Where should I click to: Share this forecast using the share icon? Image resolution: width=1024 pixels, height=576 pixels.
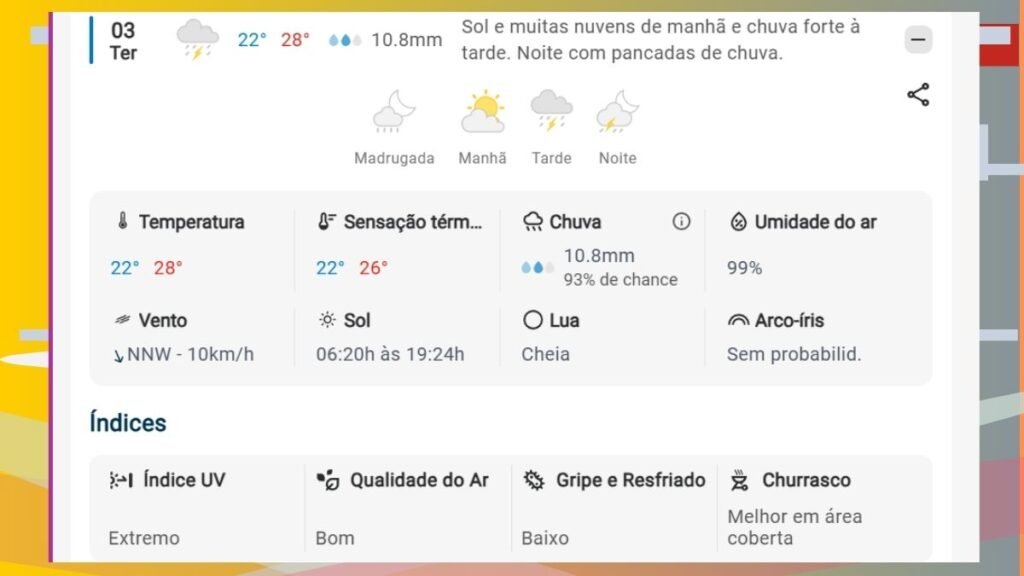coord(918,95)
